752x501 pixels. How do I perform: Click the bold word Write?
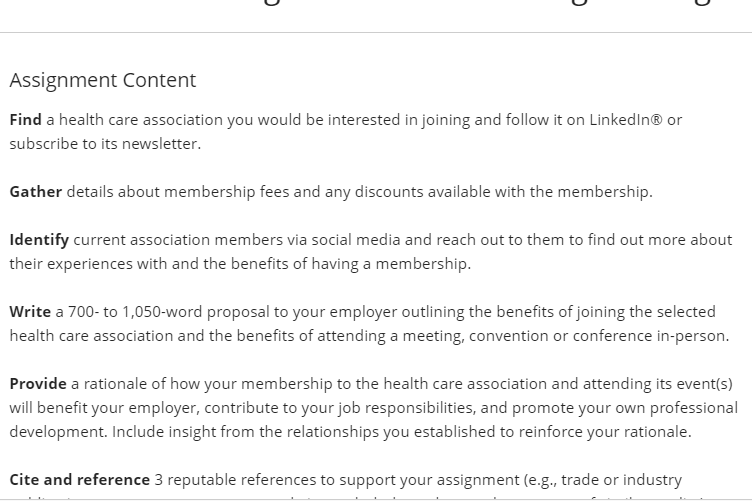[x=30, y=312]
